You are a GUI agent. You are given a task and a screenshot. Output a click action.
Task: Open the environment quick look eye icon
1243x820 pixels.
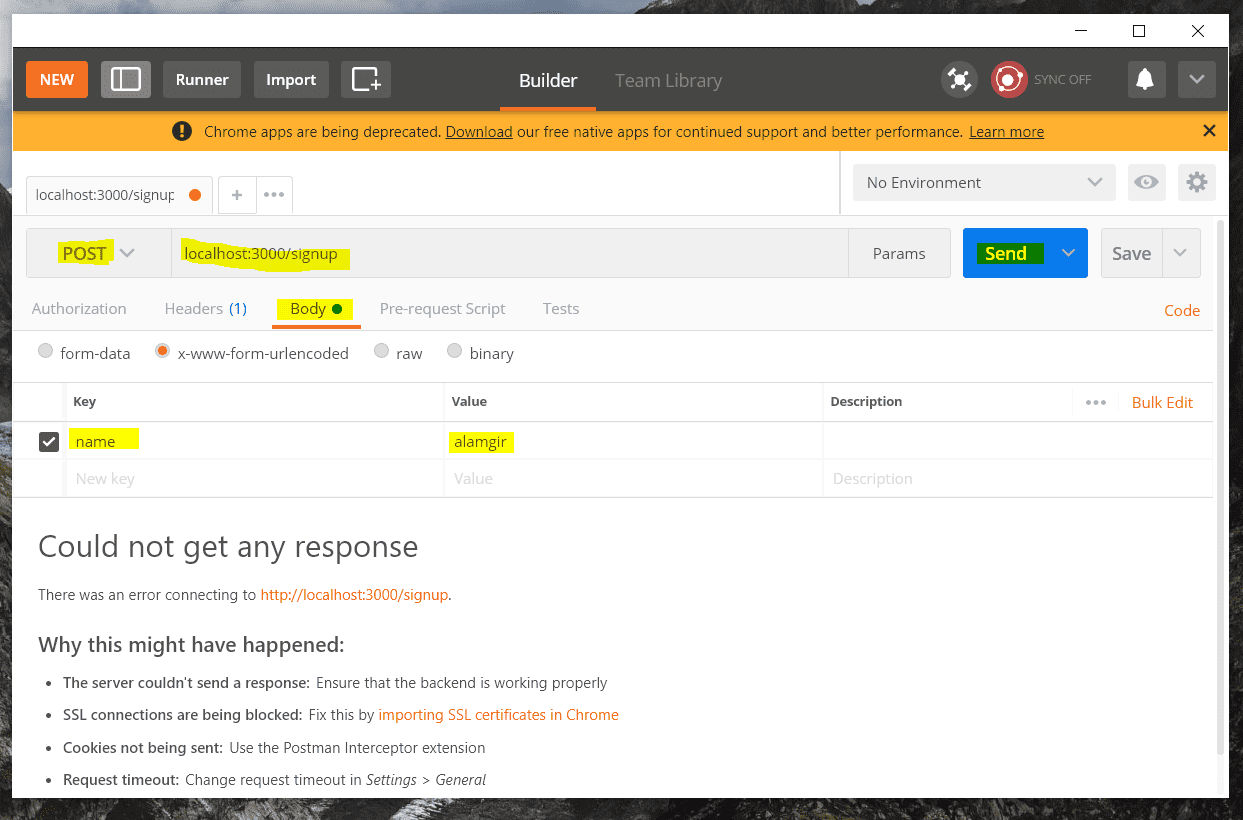[x=1147, y=182]
